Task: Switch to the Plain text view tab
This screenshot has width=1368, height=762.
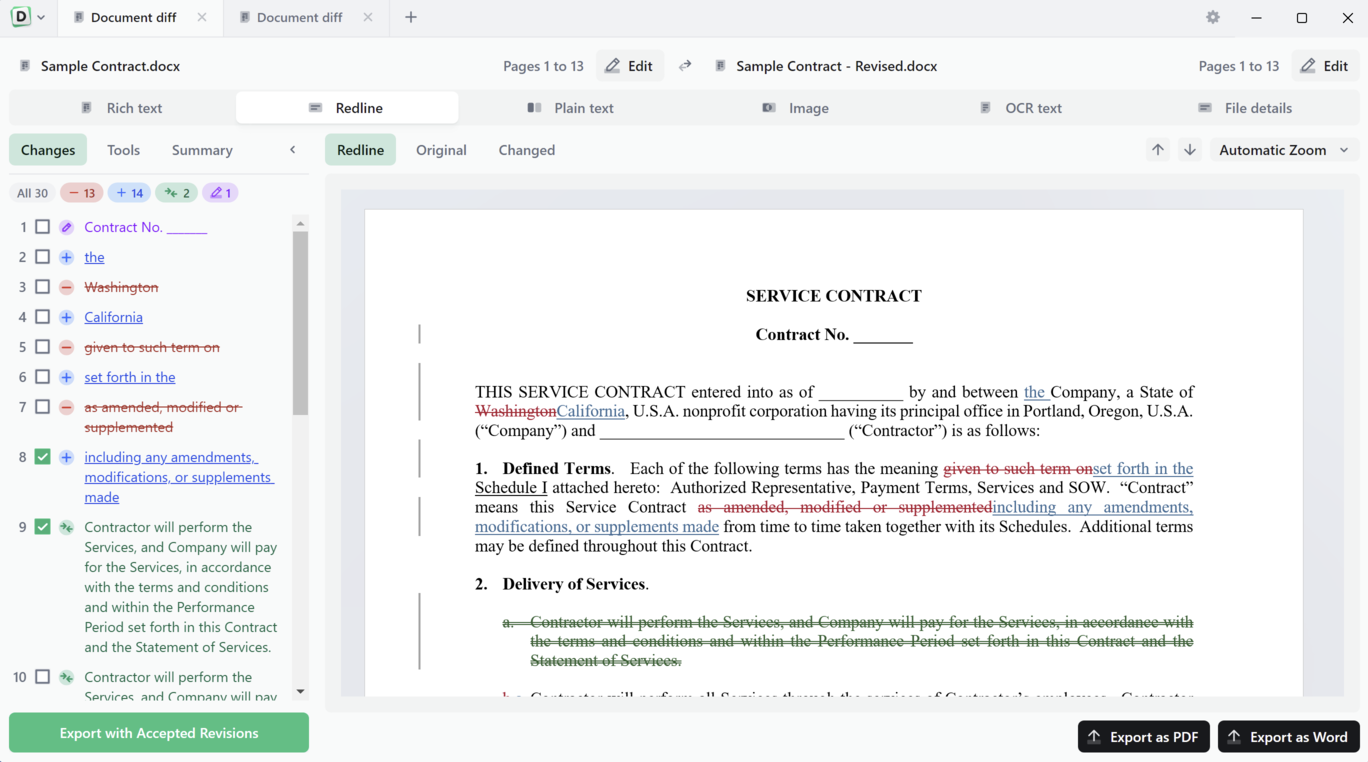Action: click(x=571, y=108)
